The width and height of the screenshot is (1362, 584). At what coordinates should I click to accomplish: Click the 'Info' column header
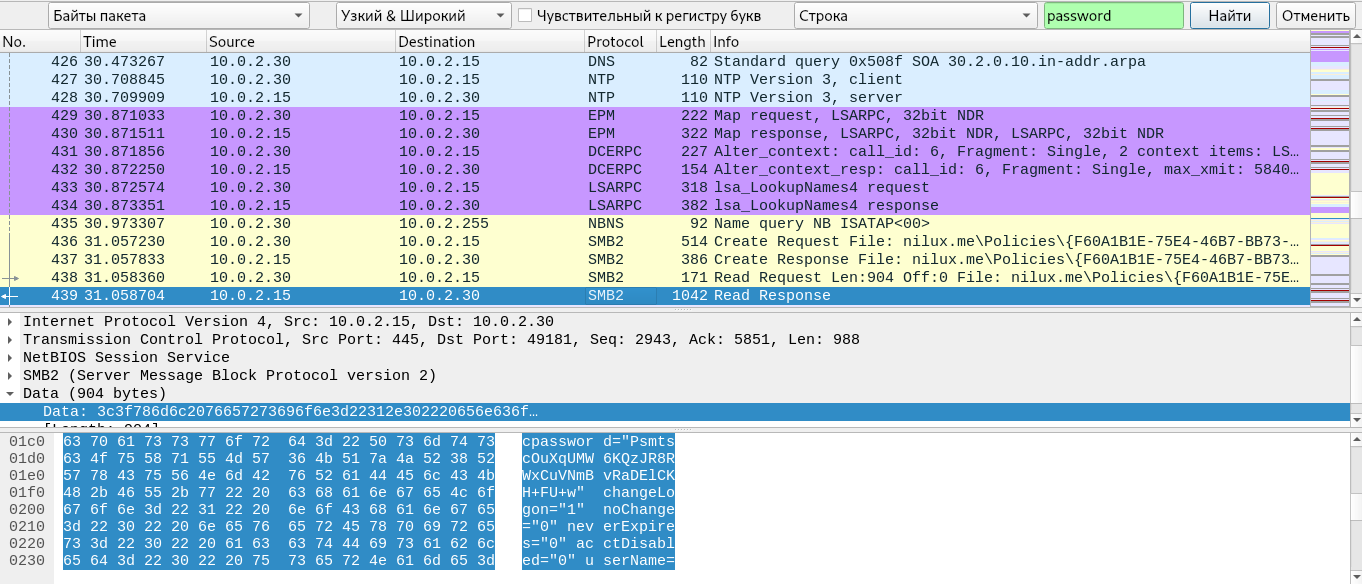coord(1010,42)
